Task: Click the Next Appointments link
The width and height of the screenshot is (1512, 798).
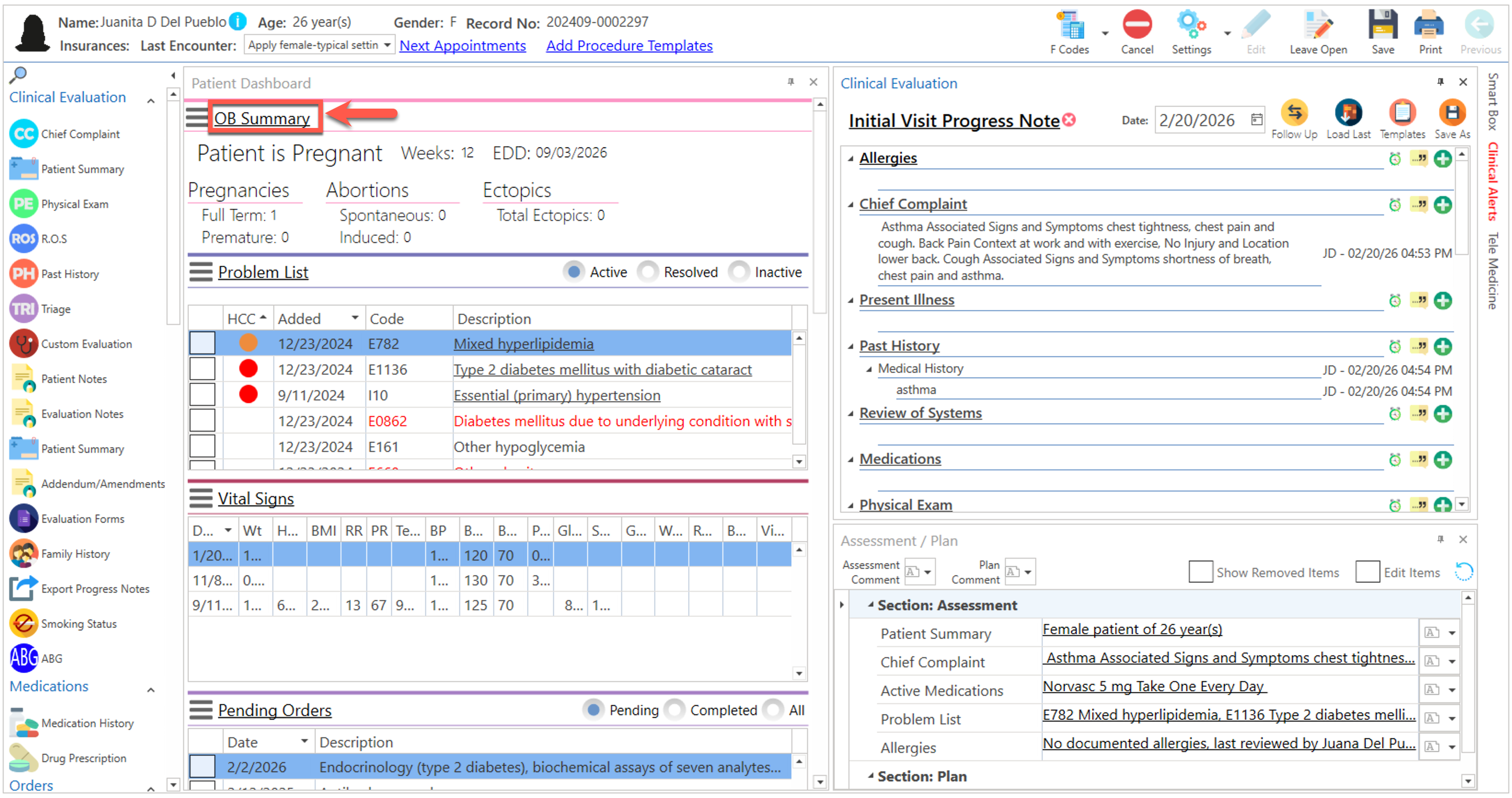Action: [x=462, y=46]
